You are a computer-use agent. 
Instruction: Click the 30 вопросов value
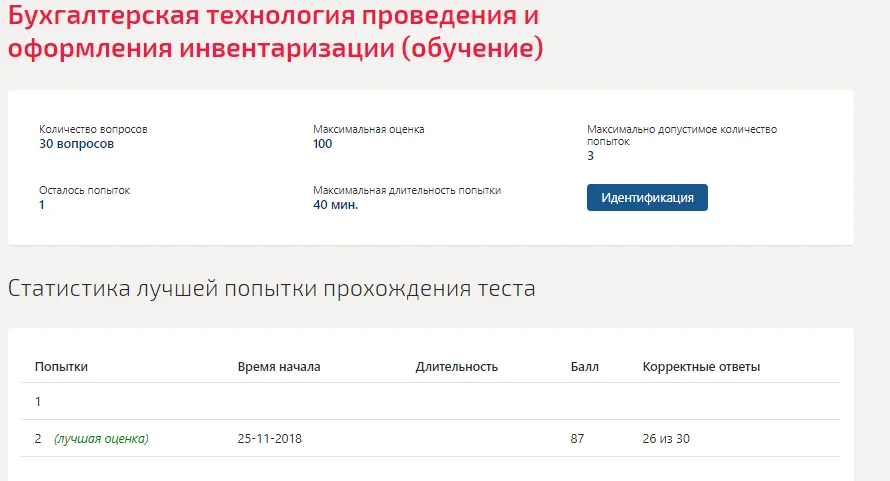(x=77, y=144)
